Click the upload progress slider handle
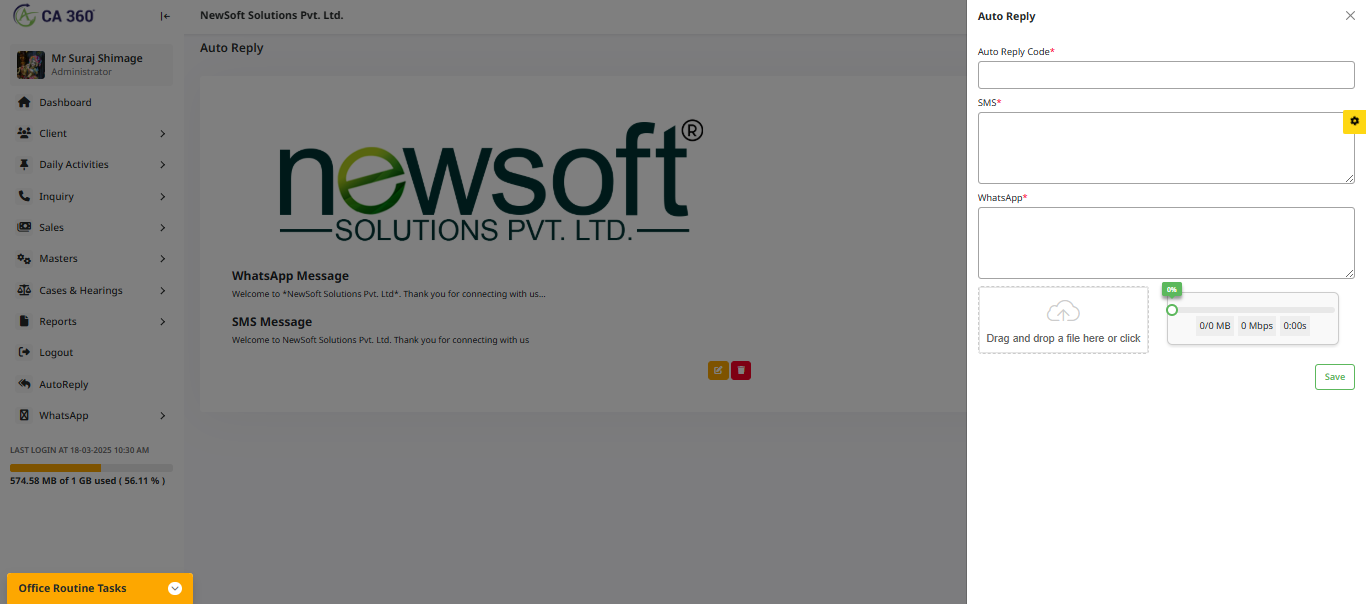The width and height of the screenshot is (1366, 604). (x=1172, y=310)
